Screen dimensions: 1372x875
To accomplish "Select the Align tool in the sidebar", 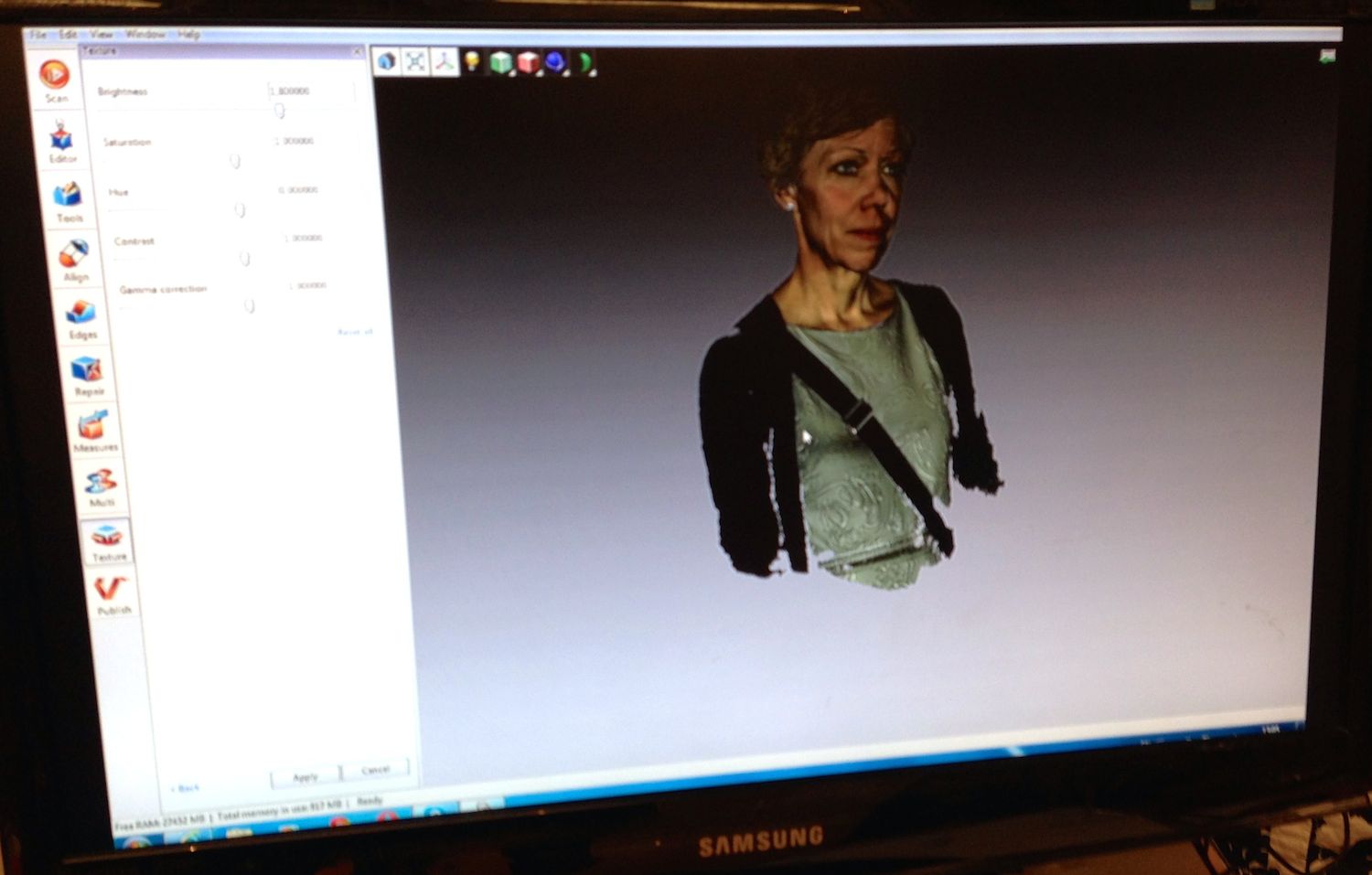I will pyautogui.click(x=74, y=258).
